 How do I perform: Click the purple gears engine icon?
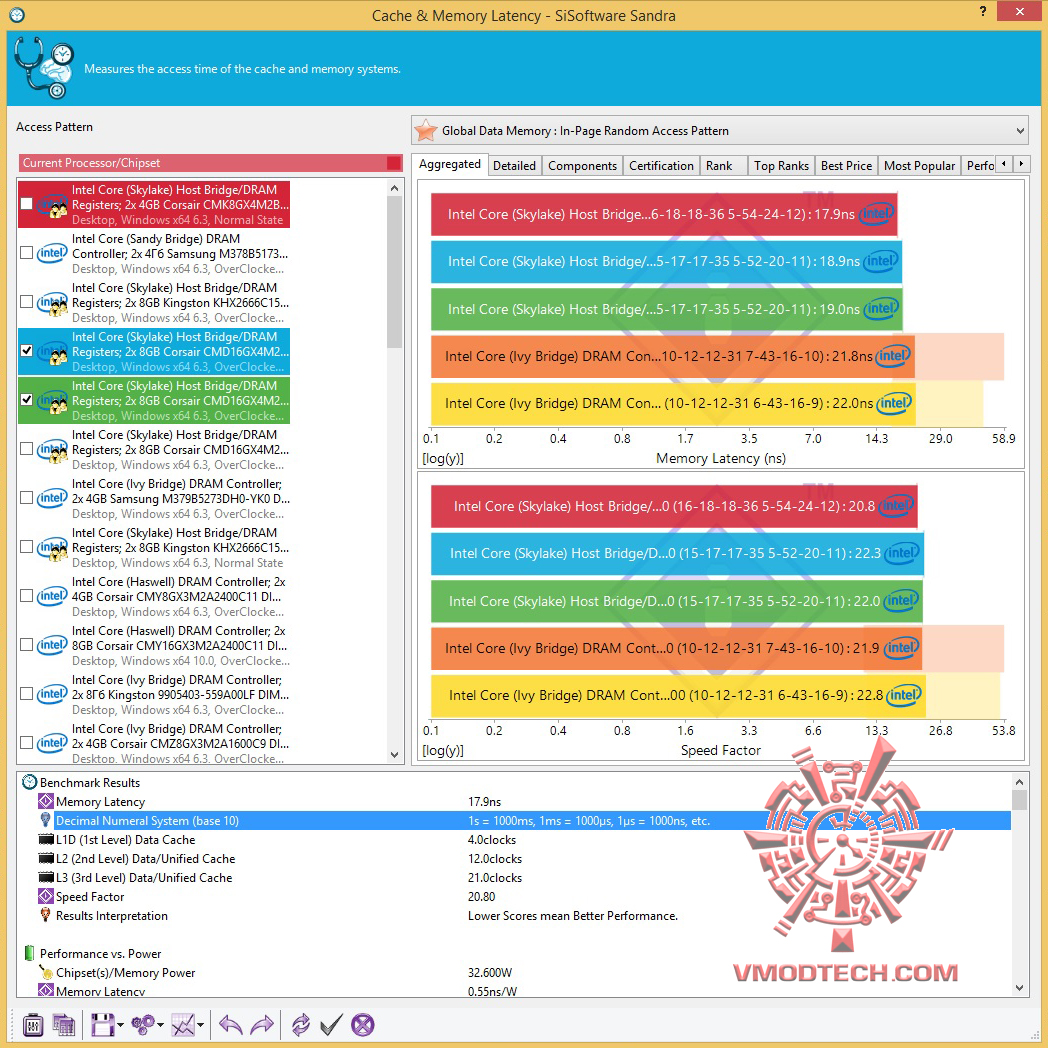[142, 1025]
